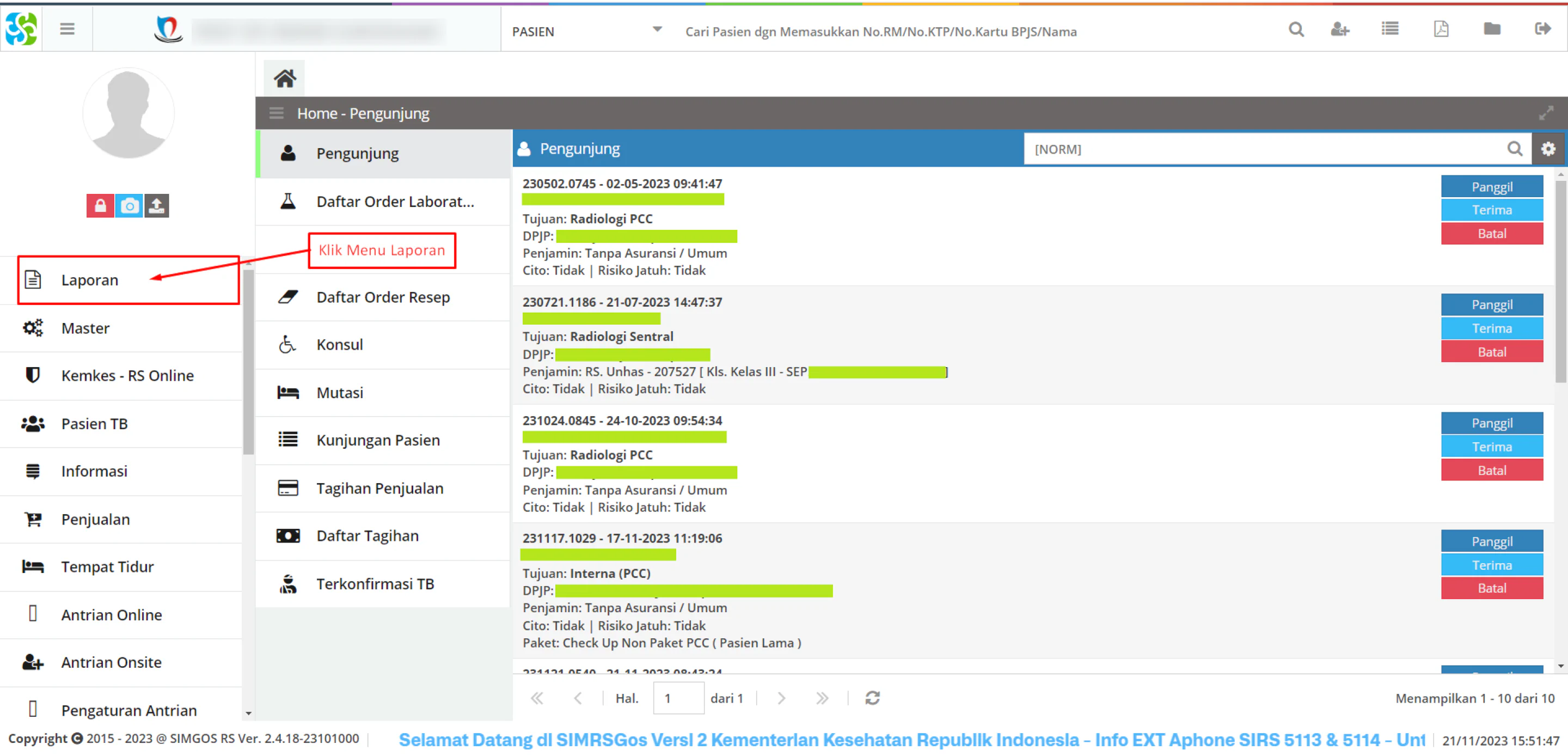Image resolution: width=1568 pixels, height=756 pixels.
Task: Open the Tempat Tidur menu
Action: pos(121,567)
